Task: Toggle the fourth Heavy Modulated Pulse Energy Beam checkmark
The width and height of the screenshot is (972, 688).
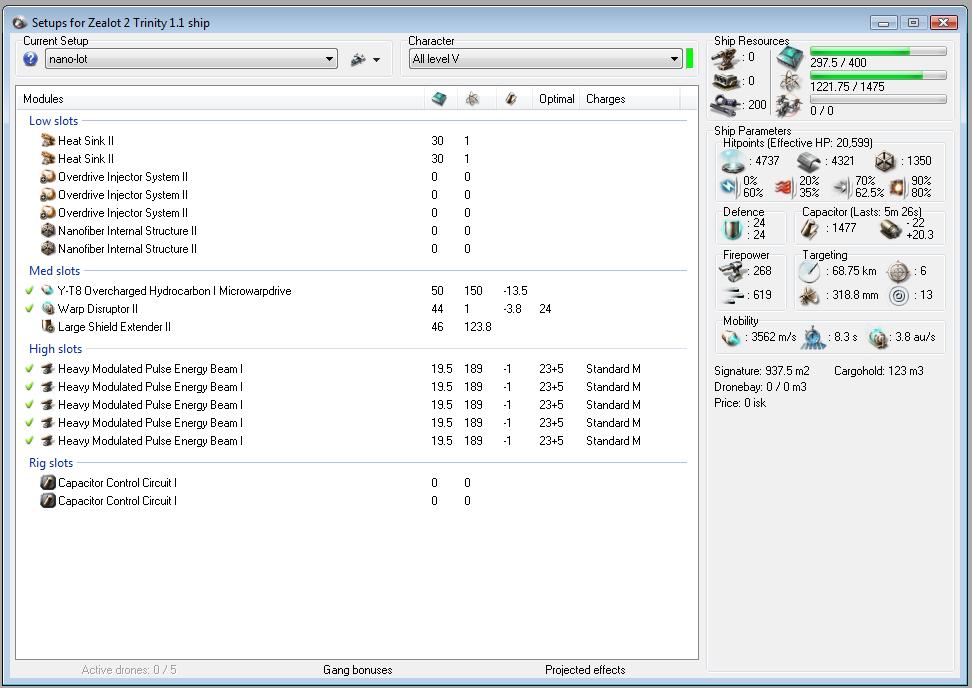Action: (29, 423)
